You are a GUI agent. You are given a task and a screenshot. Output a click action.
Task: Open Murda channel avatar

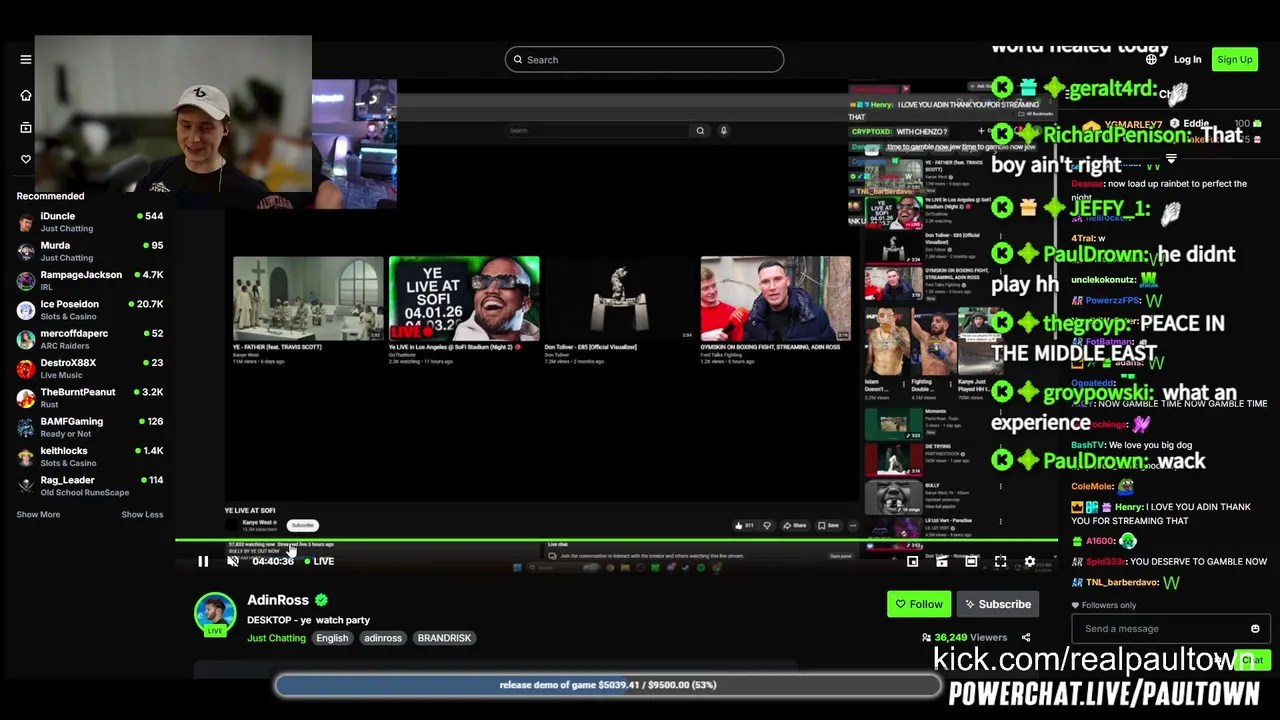(26, 251)
